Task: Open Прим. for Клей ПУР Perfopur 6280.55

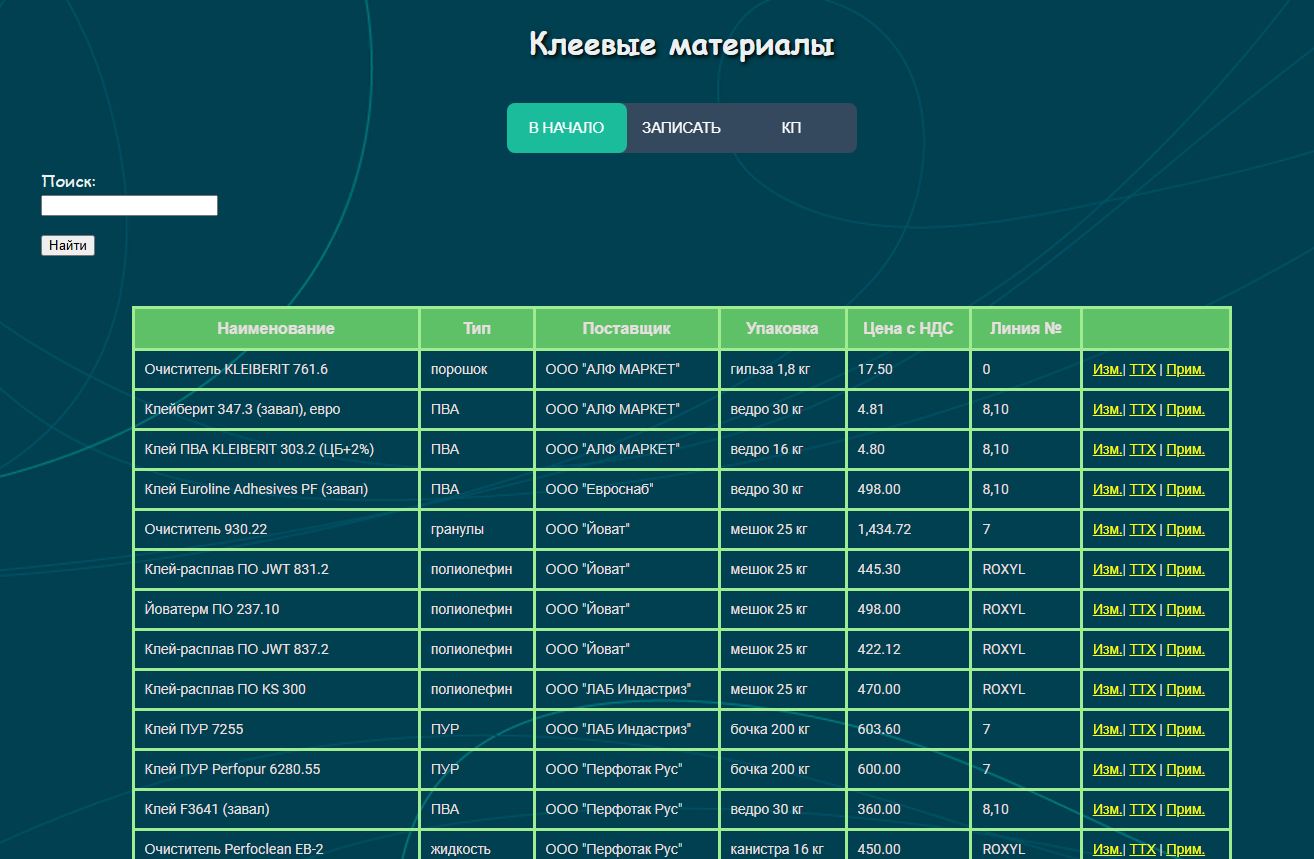Action: (x=1185, y=769)
